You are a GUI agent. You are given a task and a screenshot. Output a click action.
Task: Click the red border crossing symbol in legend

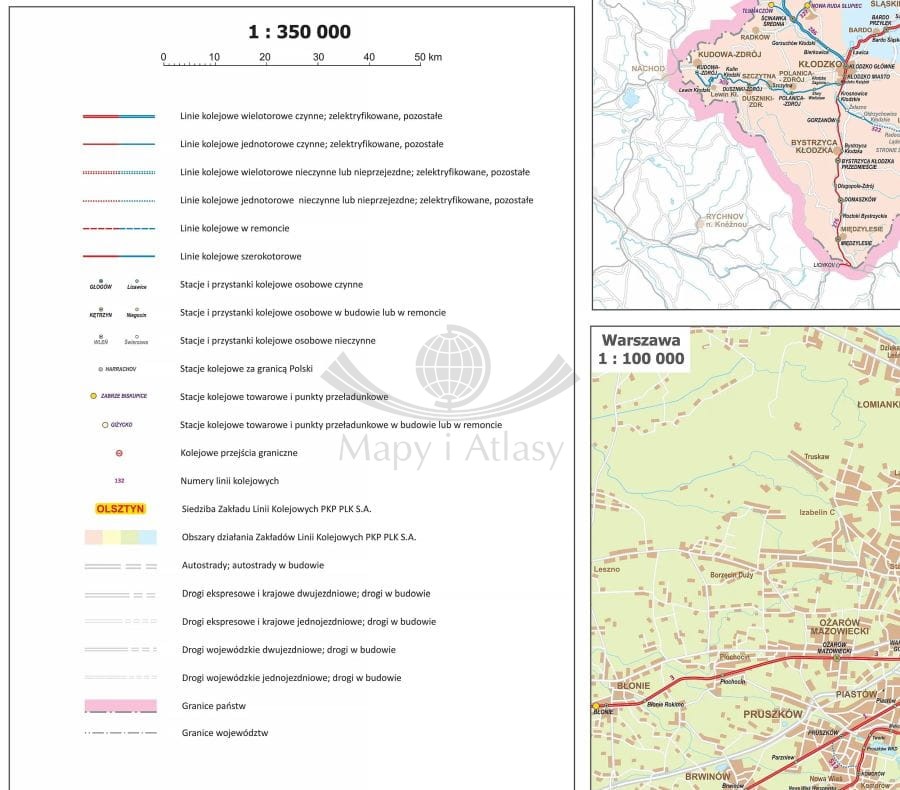(x=119, y=453)
